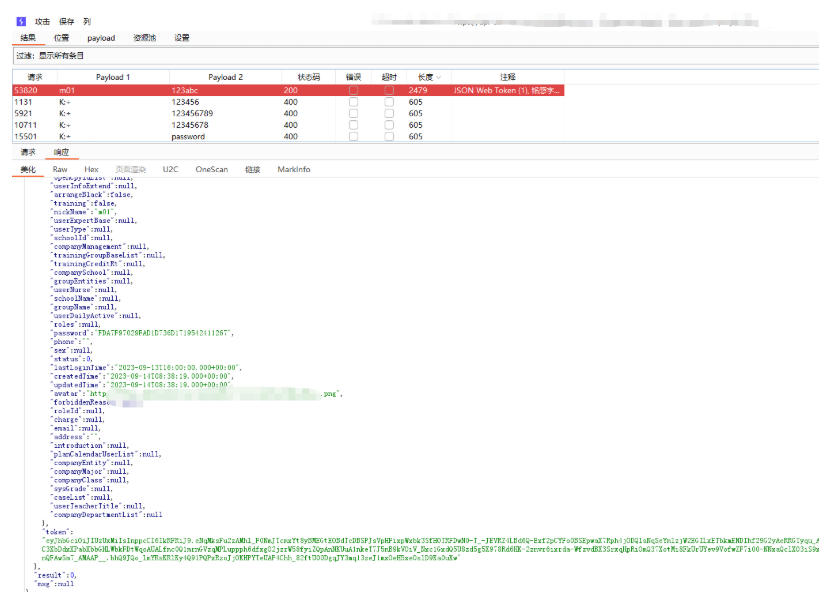Switch to the 链接 view tab
The height and width of the screenshot is (594, 830).
[x=252, y=169]
